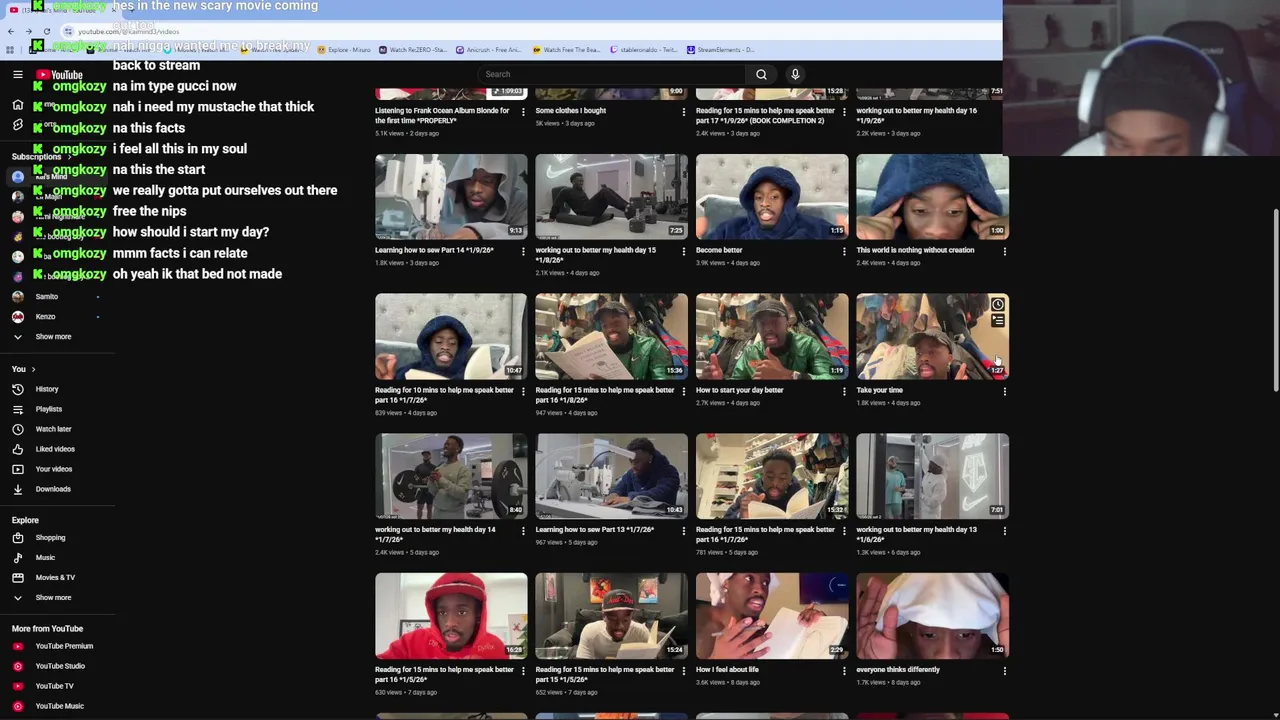Open Explore - Miruro bookmark

(x=345, y=50)
